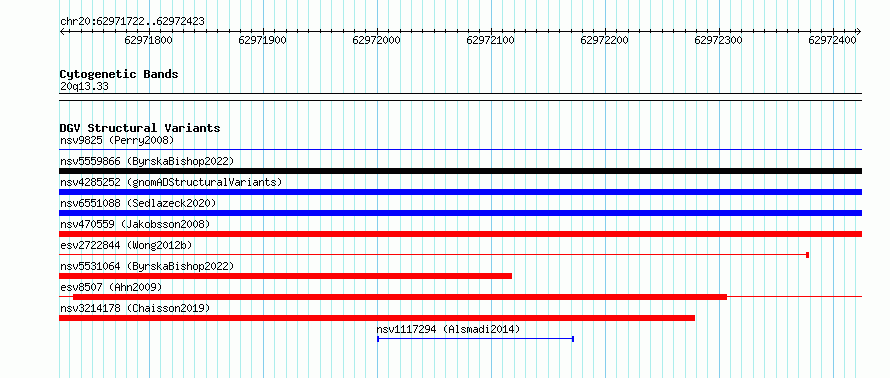Select the blue nsv6551088 feature bar
This screenshot has height=378, width=890.
460,213
